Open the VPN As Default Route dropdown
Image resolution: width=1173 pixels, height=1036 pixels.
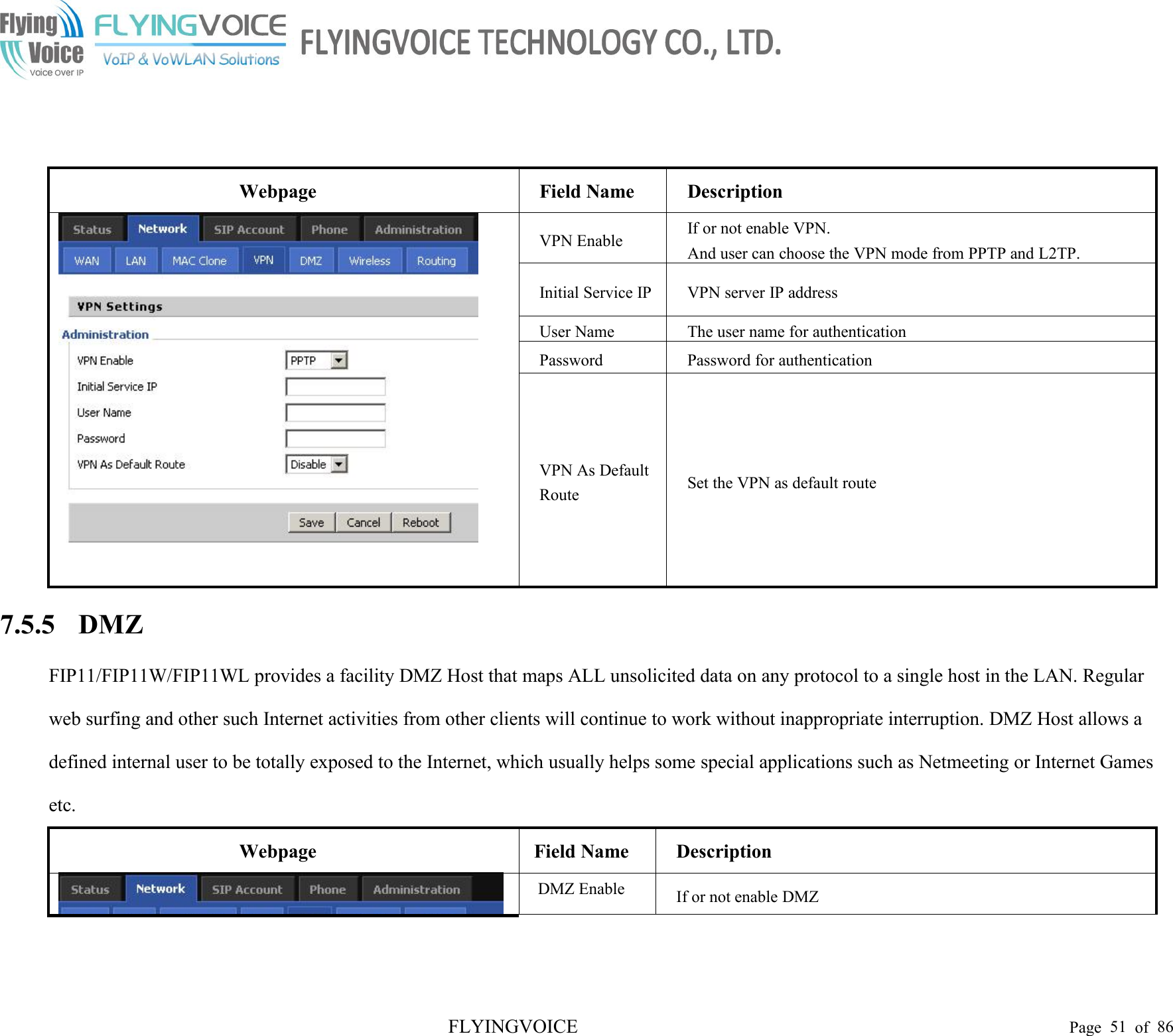click(x=316, y=464)
